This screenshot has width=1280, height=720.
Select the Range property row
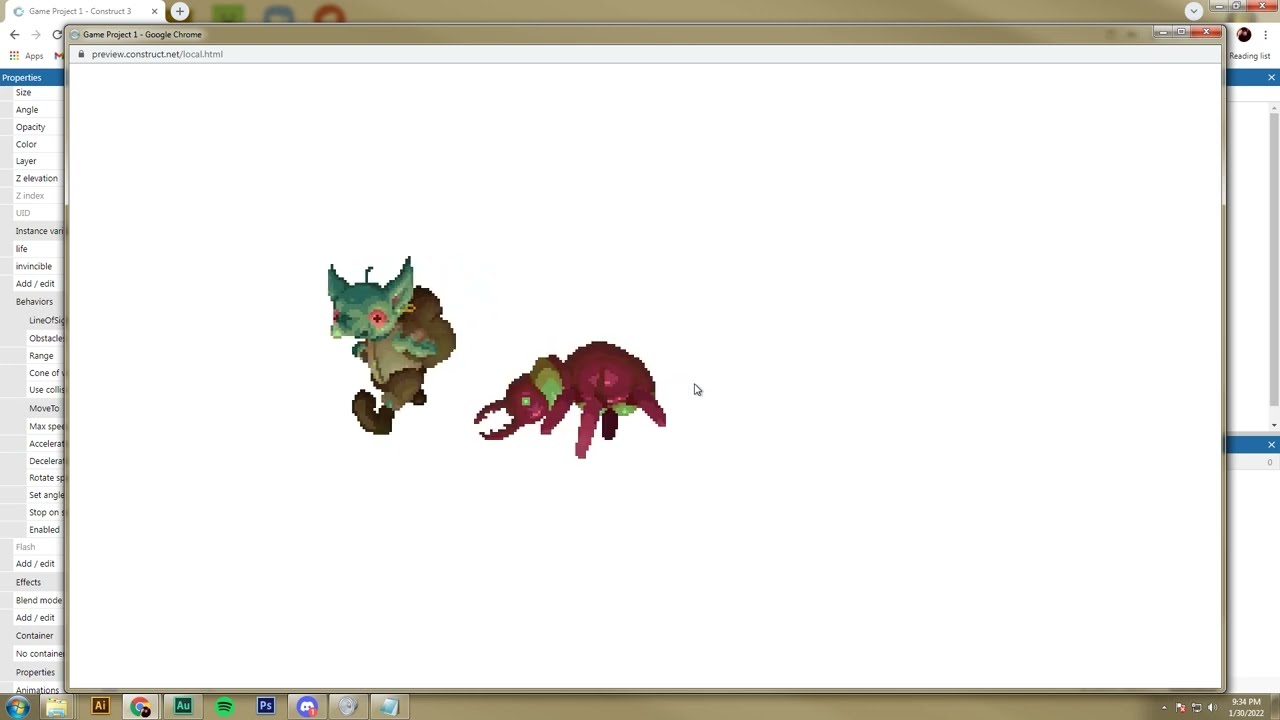coord(41,356)
